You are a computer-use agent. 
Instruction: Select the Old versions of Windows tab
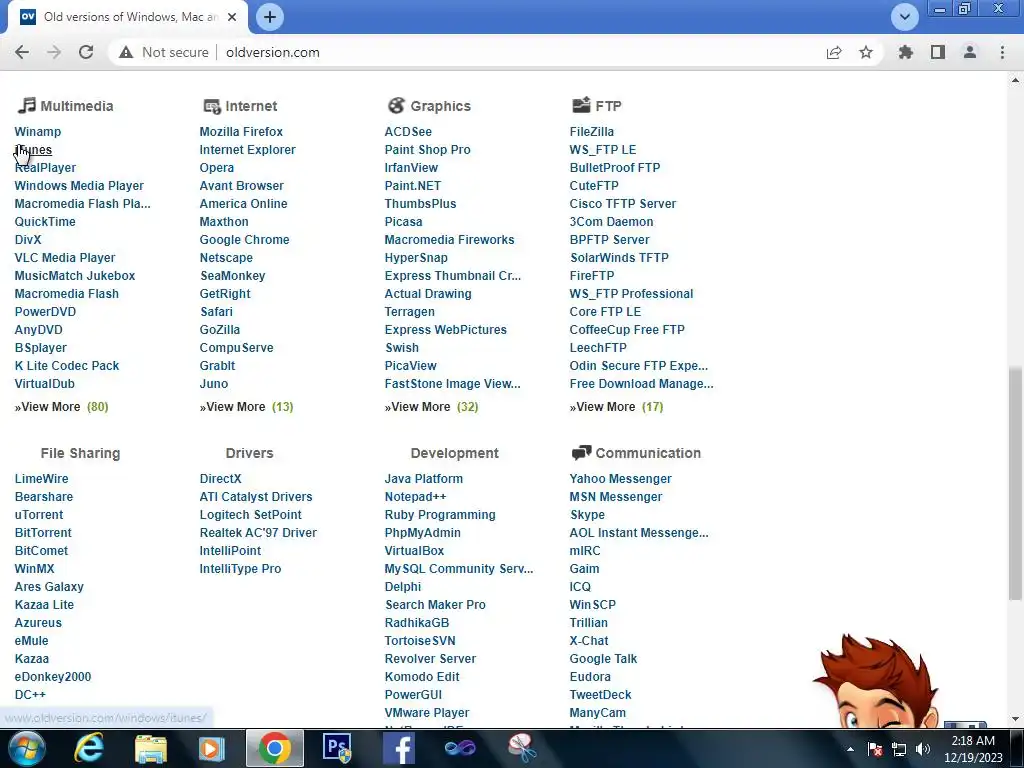coord(127,17)
